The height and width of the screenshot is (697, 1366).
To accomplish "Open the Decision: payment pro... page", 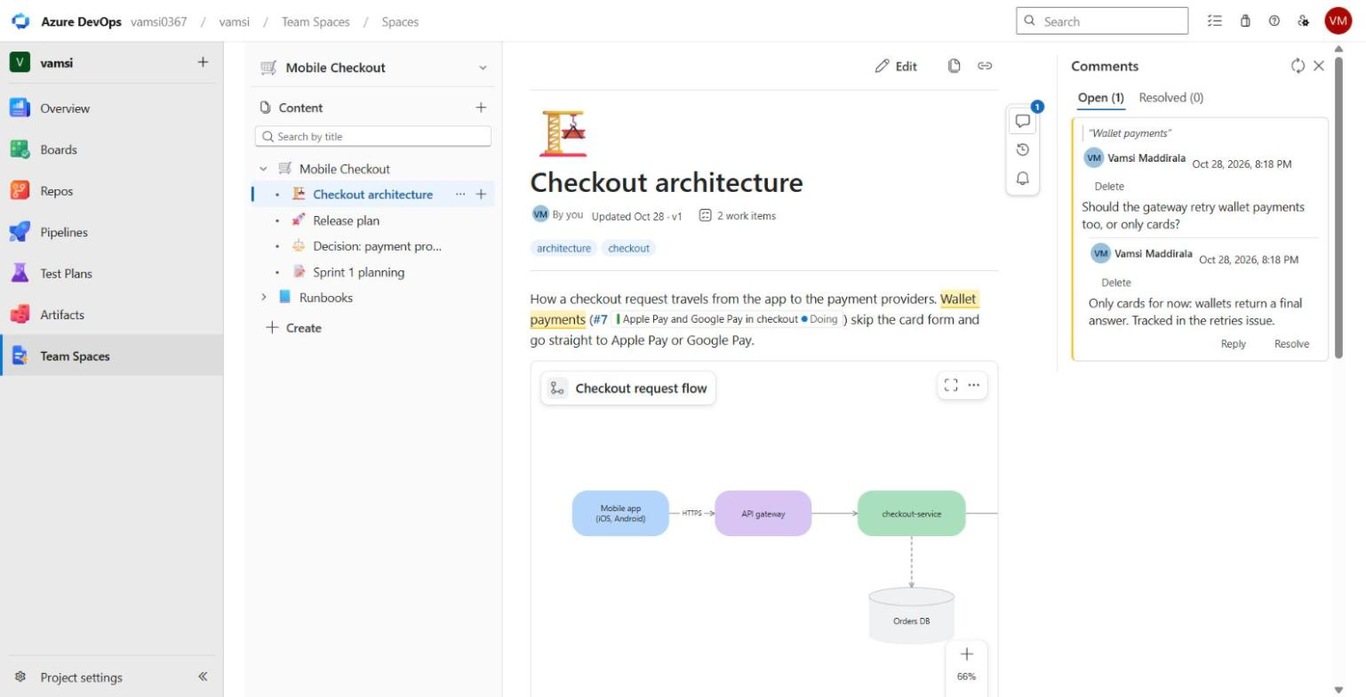I will [377, 246].
